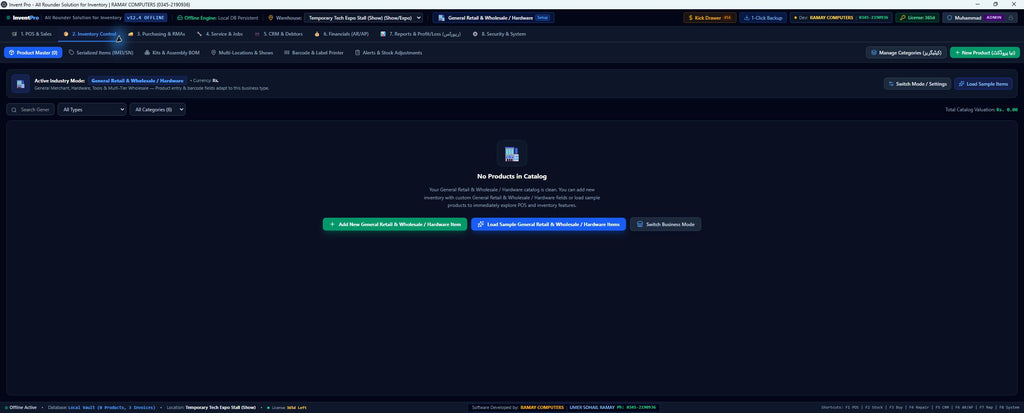This screenshot has height=413, width=1024.
Task: Click the pin icon on Multi-Locations & Shows
Action: (x=214, y=52)
